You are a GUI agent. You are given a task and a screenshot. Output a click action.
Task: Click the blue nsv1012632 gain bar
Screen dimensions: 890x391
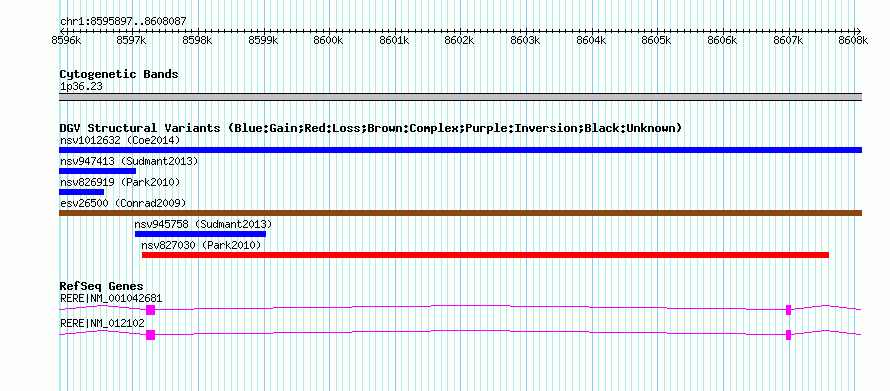coord(460,150)
